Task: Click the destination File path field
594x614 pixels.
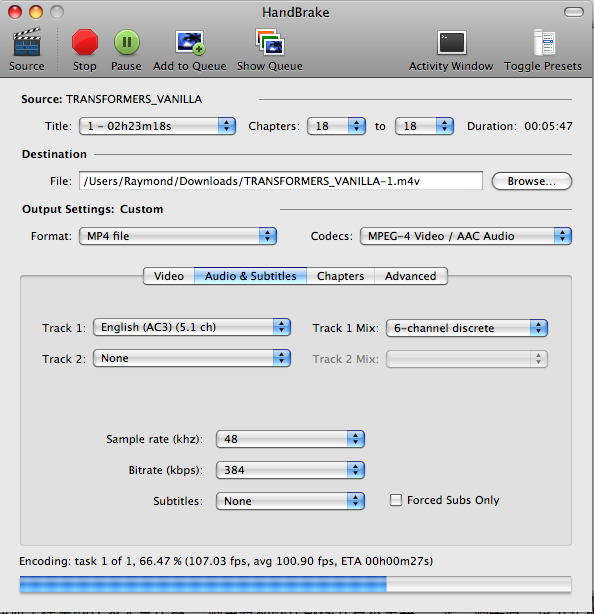Action: 281,181
